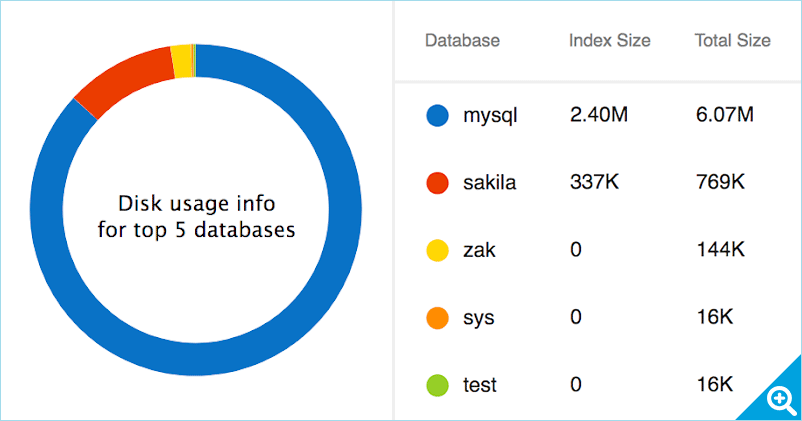Click the orange sys legend dot
The image size is (802, 421).
click(x=436, y=318)
